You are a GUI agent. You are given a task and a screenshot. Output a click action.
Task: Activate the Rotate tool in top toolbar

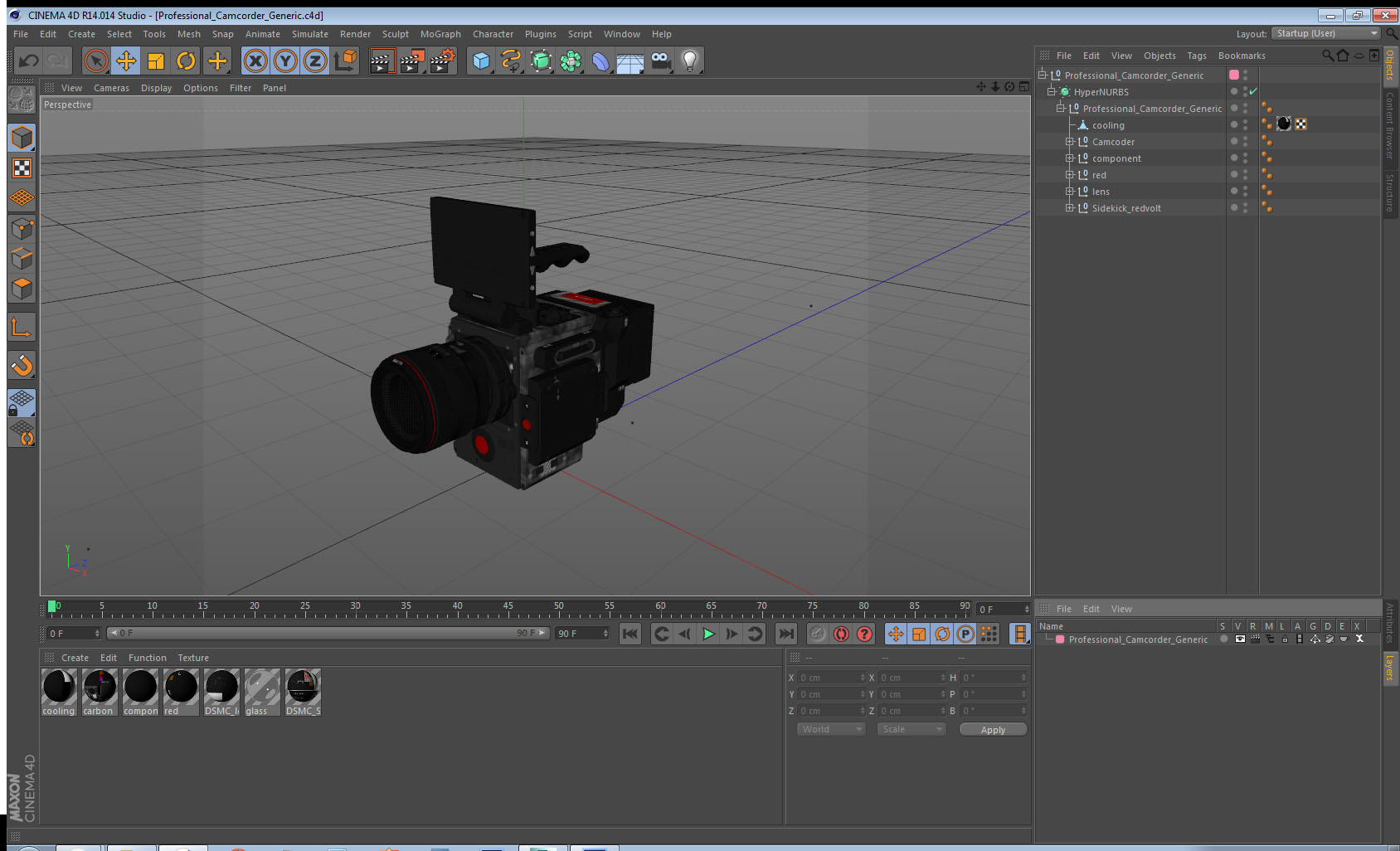coord(186,61)
